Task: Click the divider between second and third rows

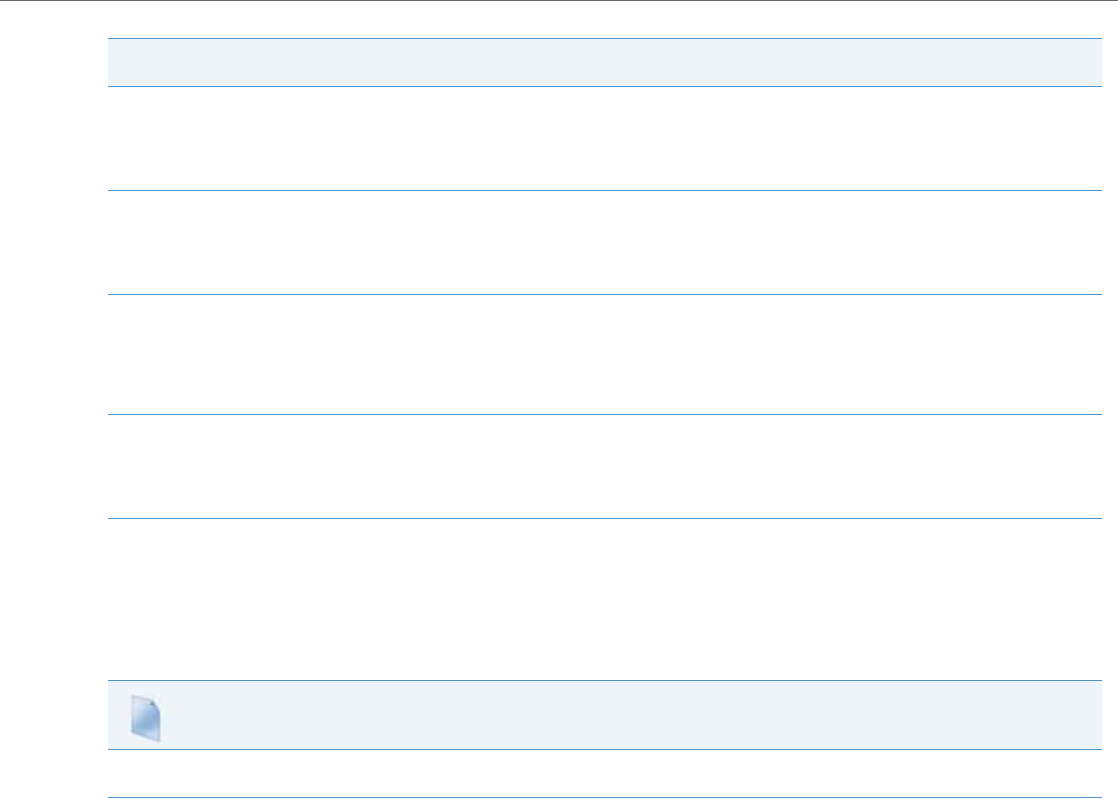Action: (x=598, y=294)
